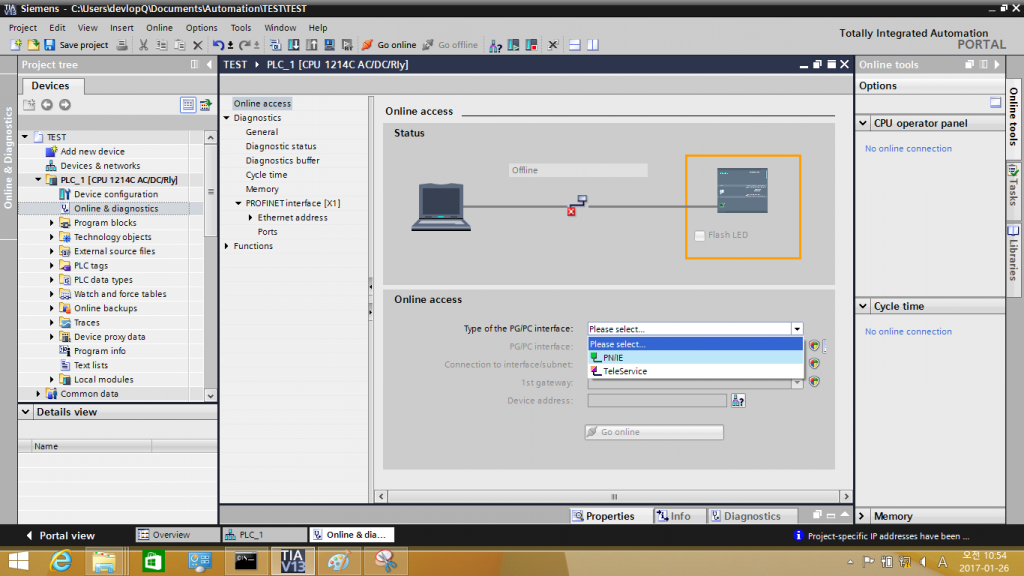
Task: Split the editor space vertically
Action: (x=593, y=45)
